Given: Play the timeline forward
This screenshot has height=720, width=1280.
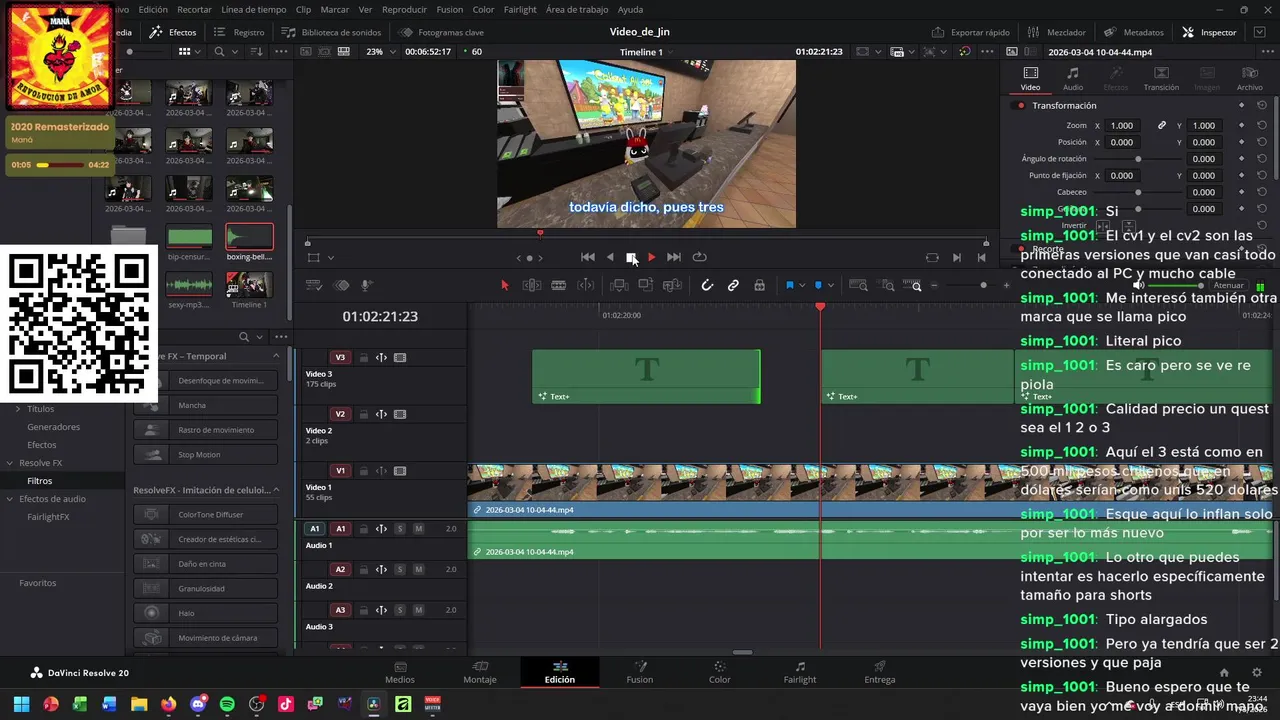Looking at the screenshot, I should point(652,257).
